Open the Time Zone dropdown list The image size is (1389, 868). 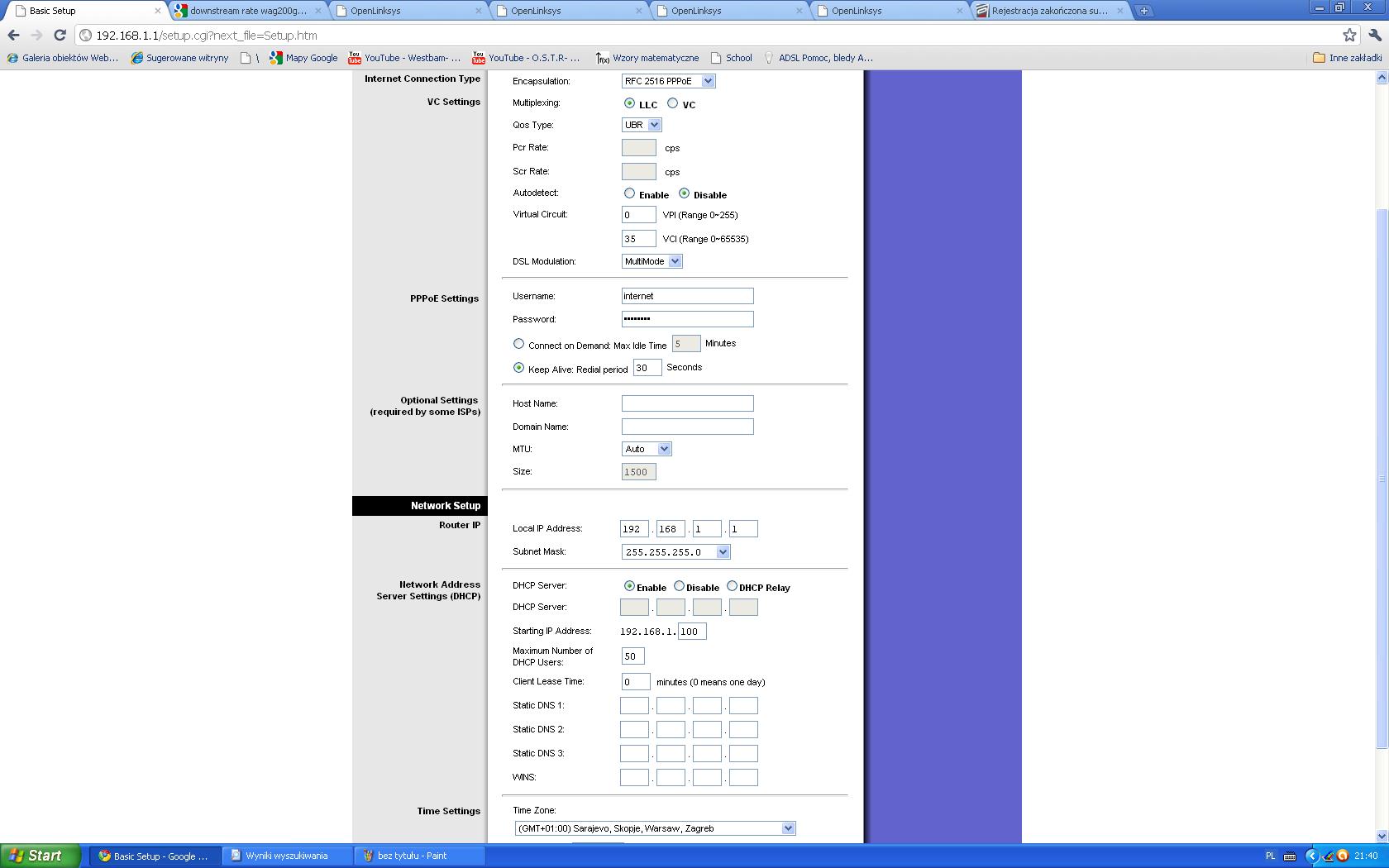coord(655,828)
